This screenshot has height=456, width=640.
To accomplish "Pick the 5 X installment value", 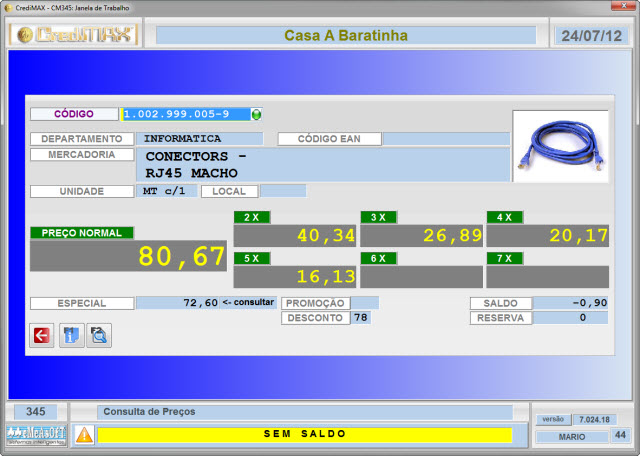I will pyautogui.click(x=295, y=277).
